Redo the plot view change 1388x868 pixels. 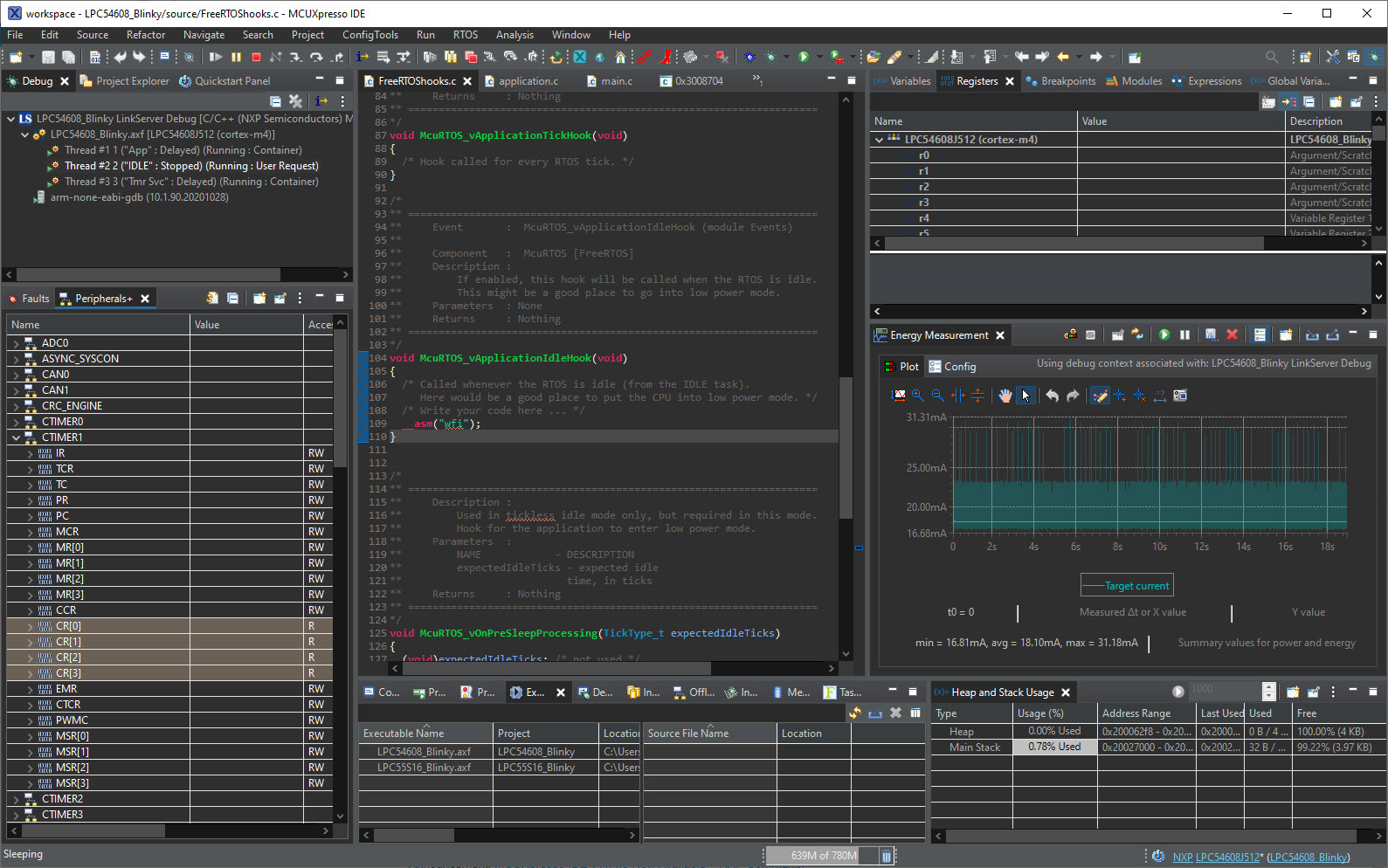[1073, 396]
